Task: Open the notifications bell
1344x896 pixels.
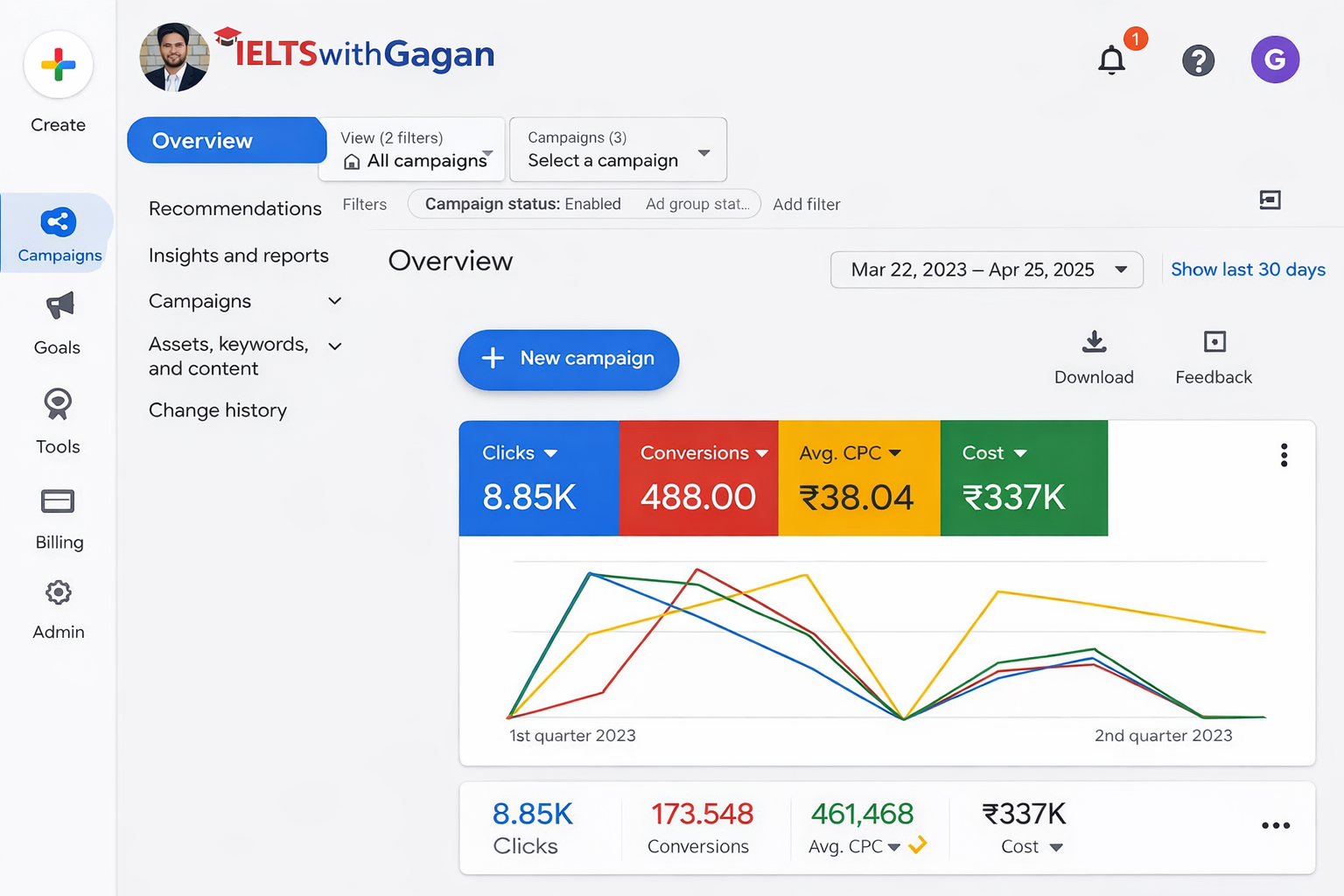Action: point(1111,60)
